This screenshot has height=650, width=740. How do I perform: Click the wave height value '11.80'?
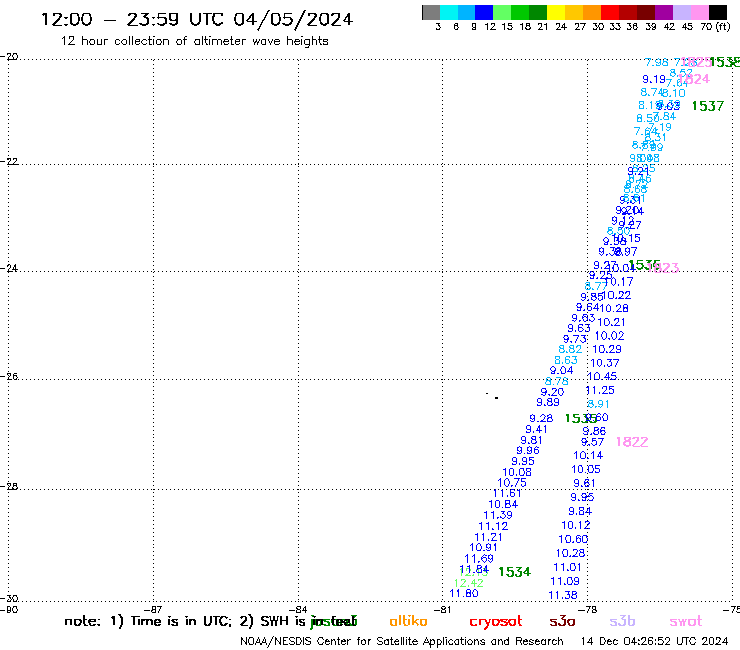pyautogui.click(x=464, y=593)
